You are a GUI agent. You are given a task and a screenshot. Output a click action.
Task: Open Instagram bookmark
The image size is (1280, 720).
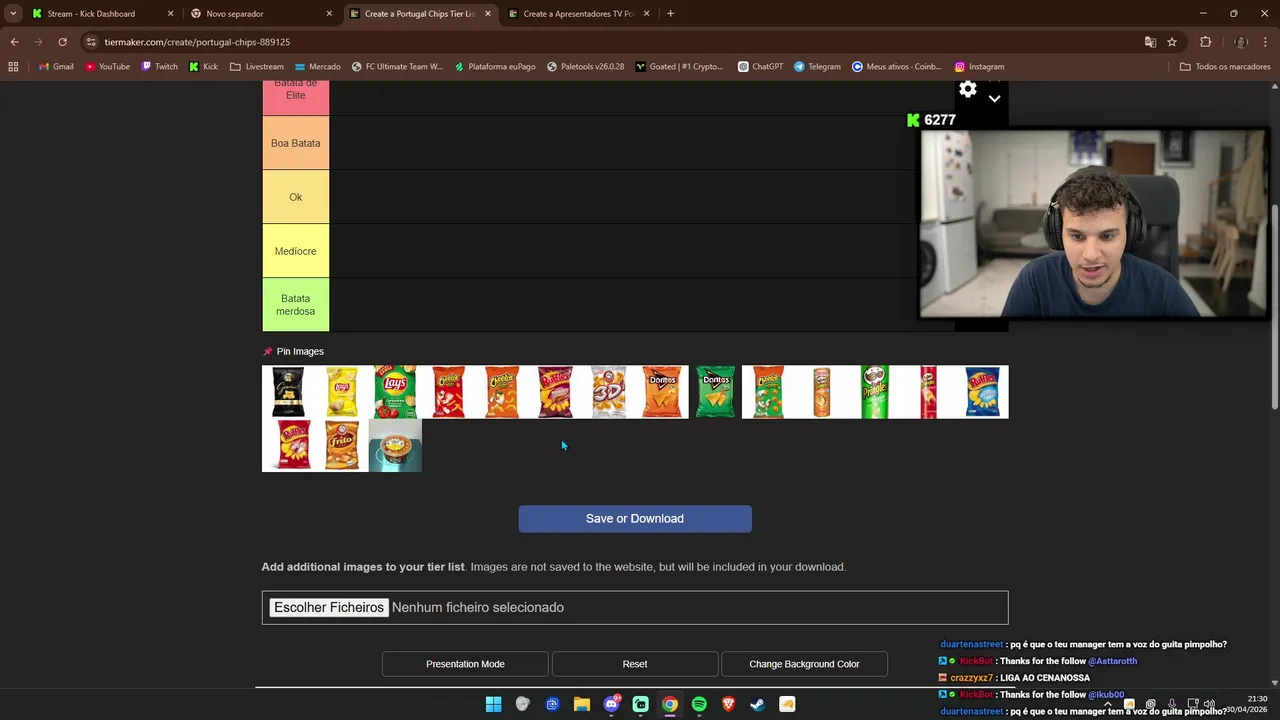click(979, 67)
